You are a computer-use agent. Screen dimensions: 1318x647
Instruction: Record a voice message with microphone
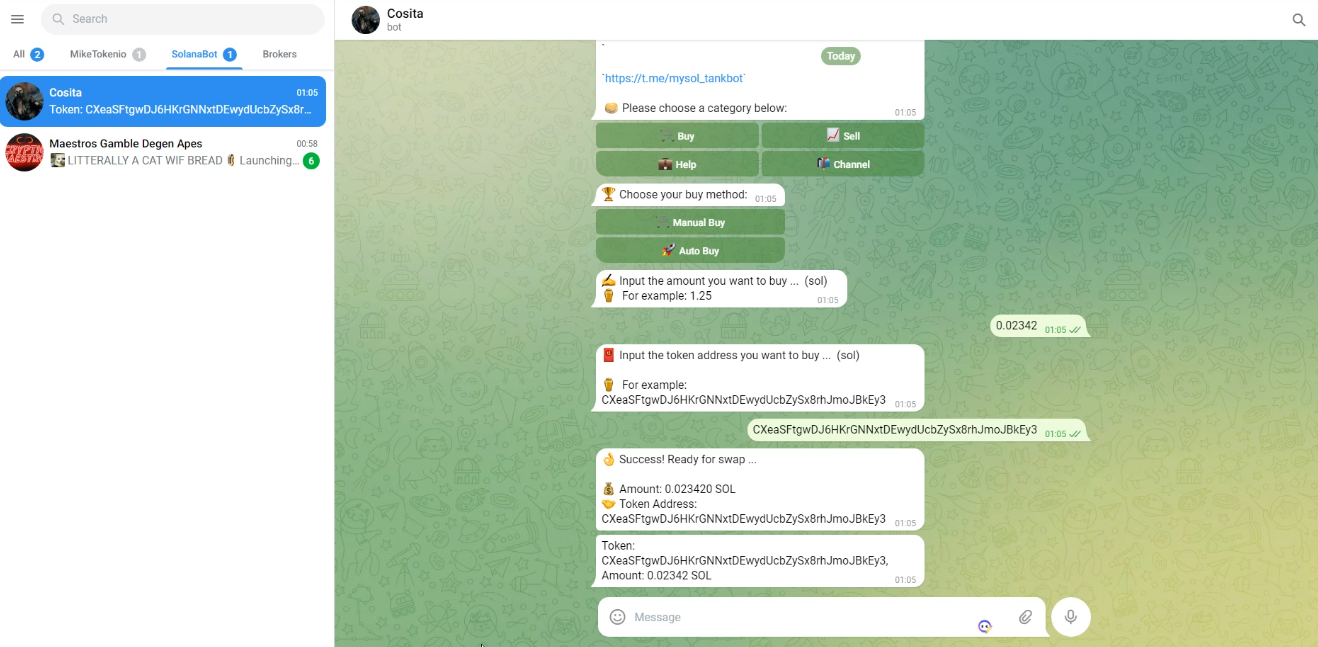coord(1071,617)
